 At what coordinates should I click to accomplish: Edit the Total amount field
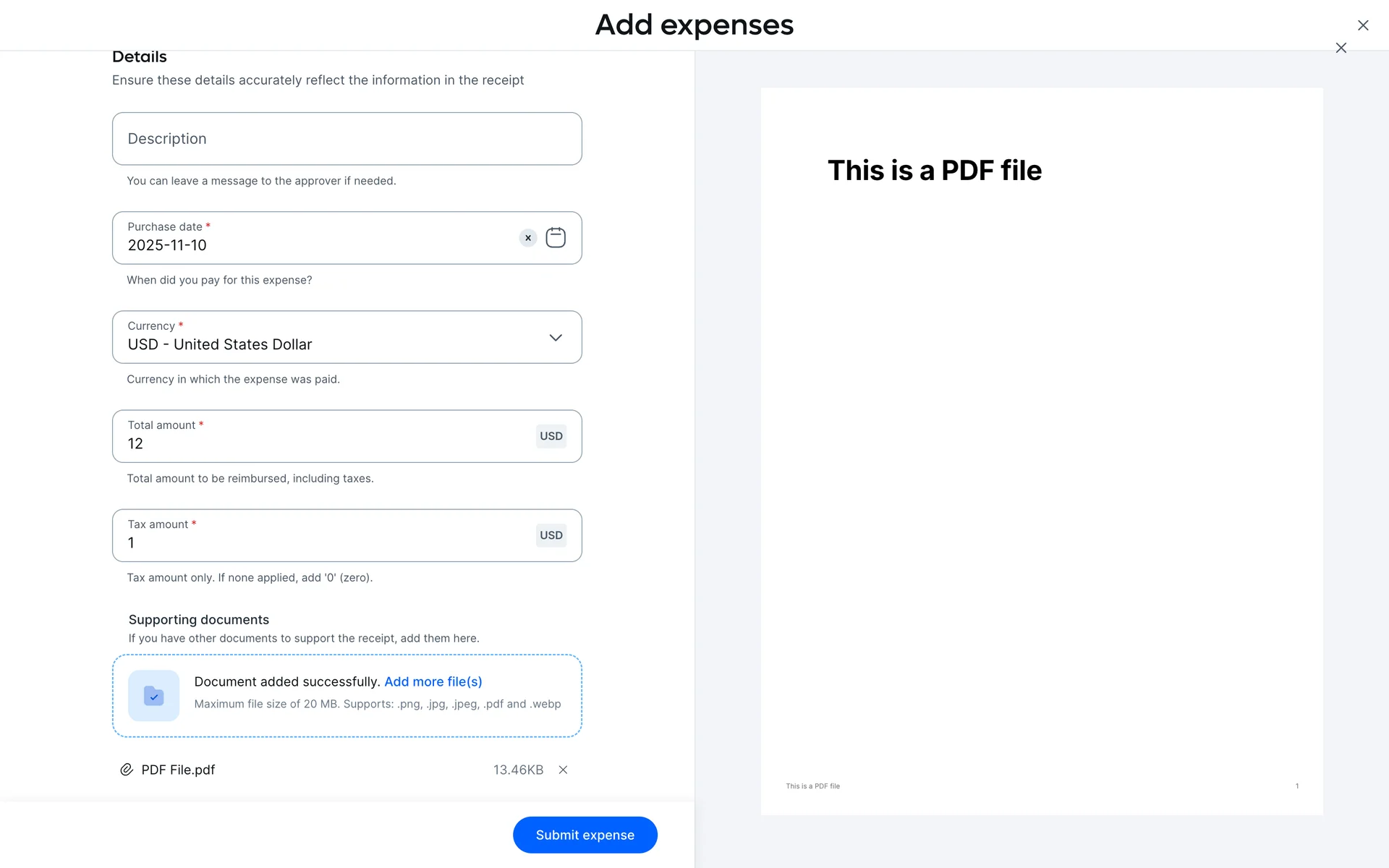click(318, 443)
